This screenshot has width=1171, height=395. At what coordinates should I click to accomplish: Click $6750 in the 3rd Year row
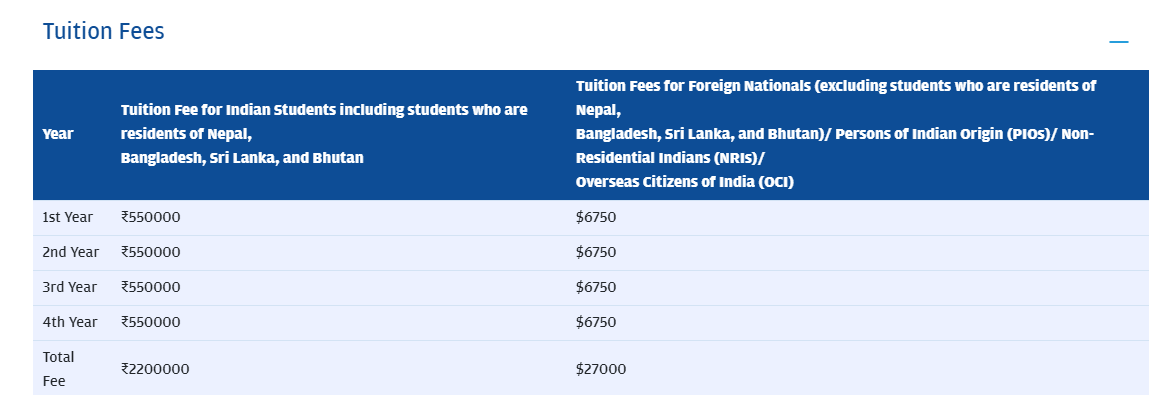pyautogui.click(x=596, y=287)
